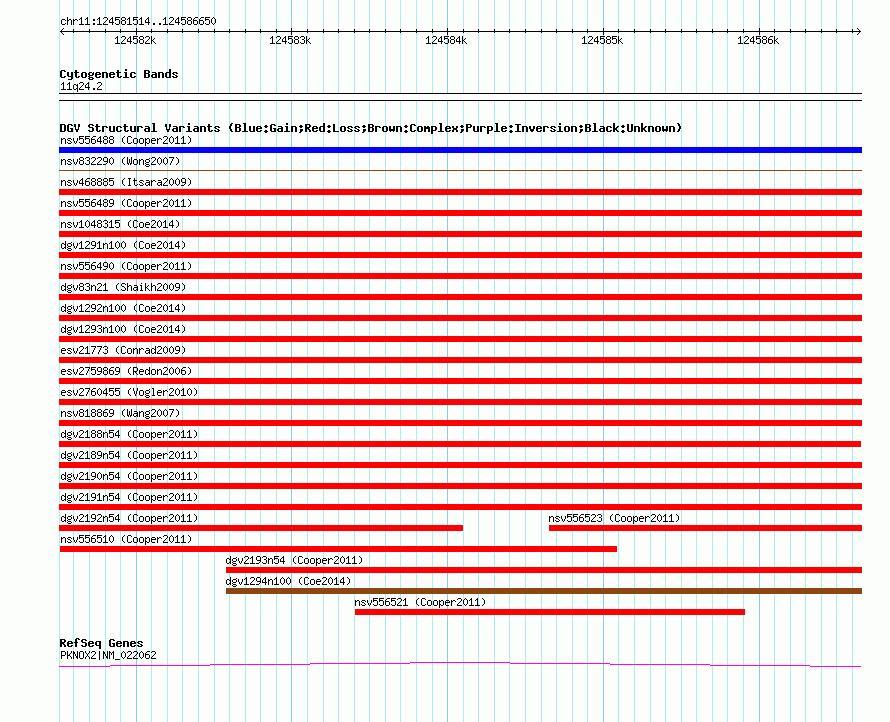This screenshot has width=890, height=722.
Task: Open nsv818869 (Wang2007) variant label
Action: [x=120, y=413]
